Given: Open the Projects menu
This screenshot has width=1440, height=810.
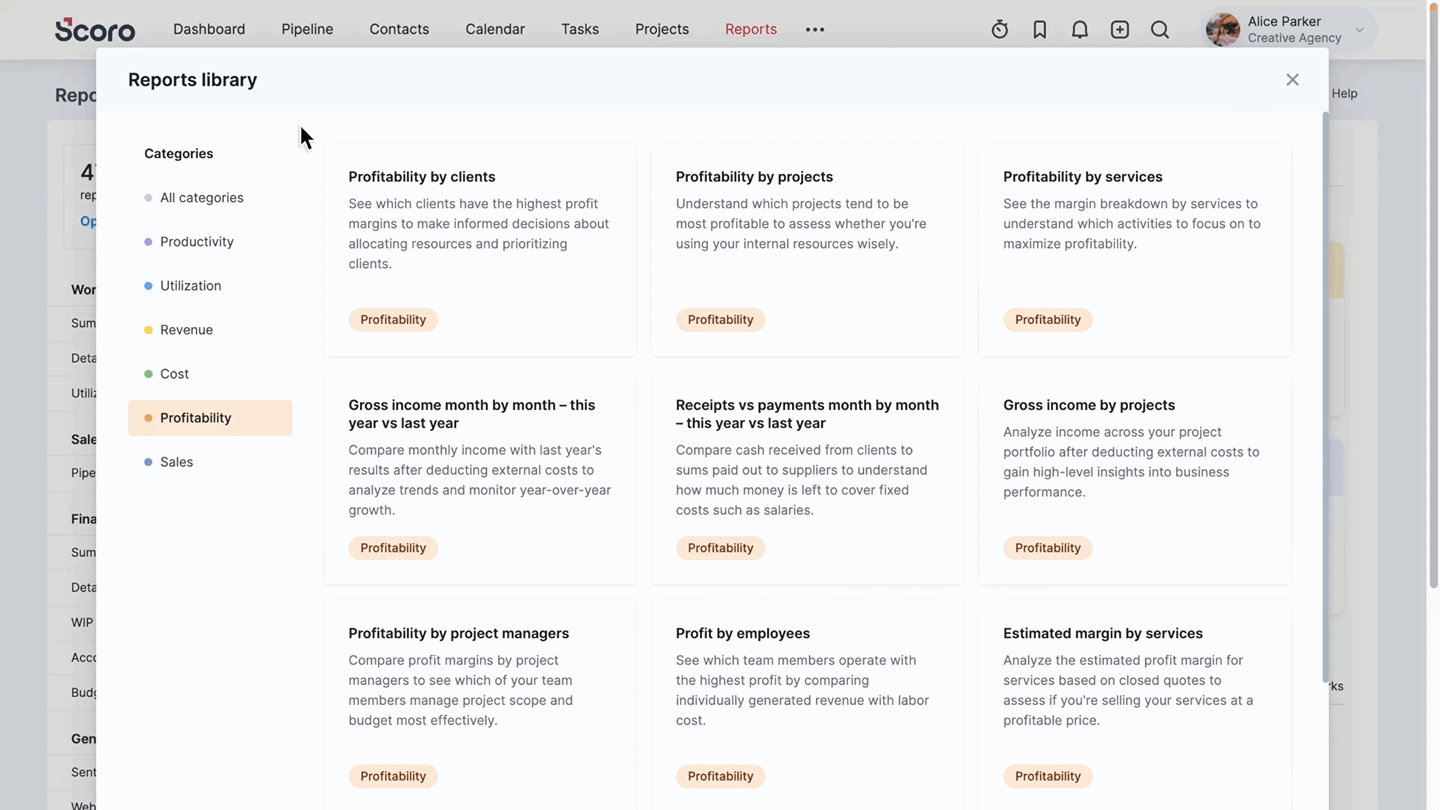Looking at the screenshot, I should coord(662,29).
